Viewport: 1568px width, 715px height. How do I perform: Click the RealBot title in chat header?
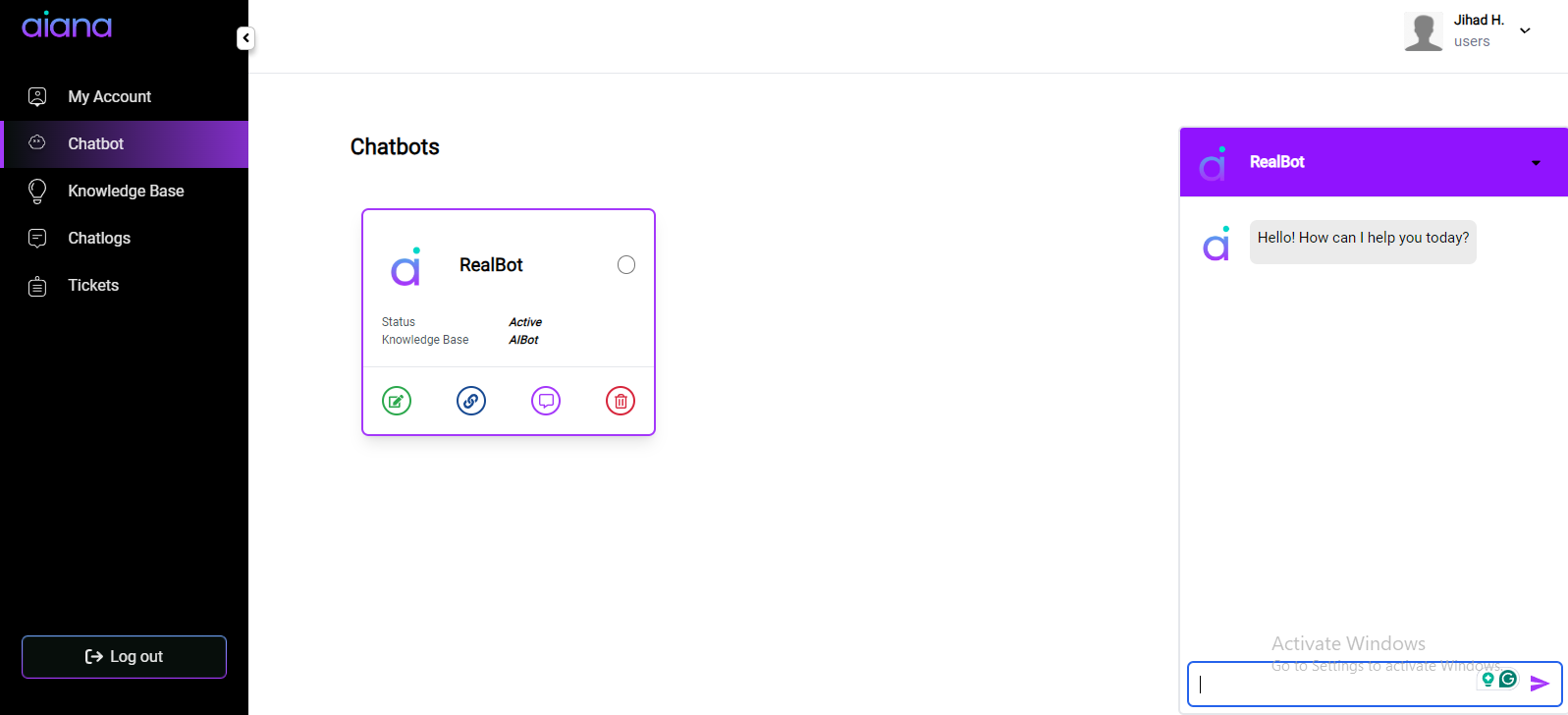[x=1276, y=162]
